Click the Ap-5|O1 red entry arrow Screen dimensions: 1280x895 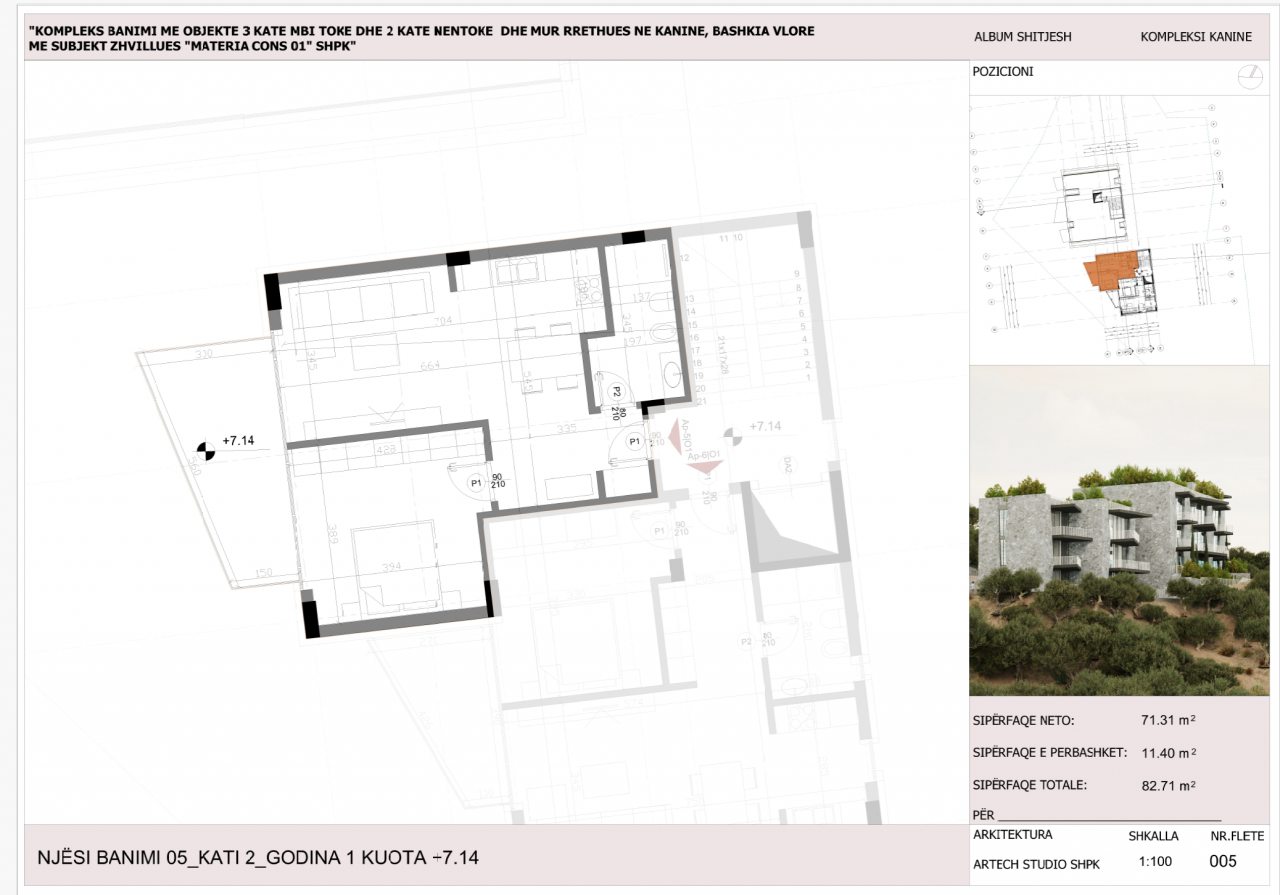click(679, 437)
